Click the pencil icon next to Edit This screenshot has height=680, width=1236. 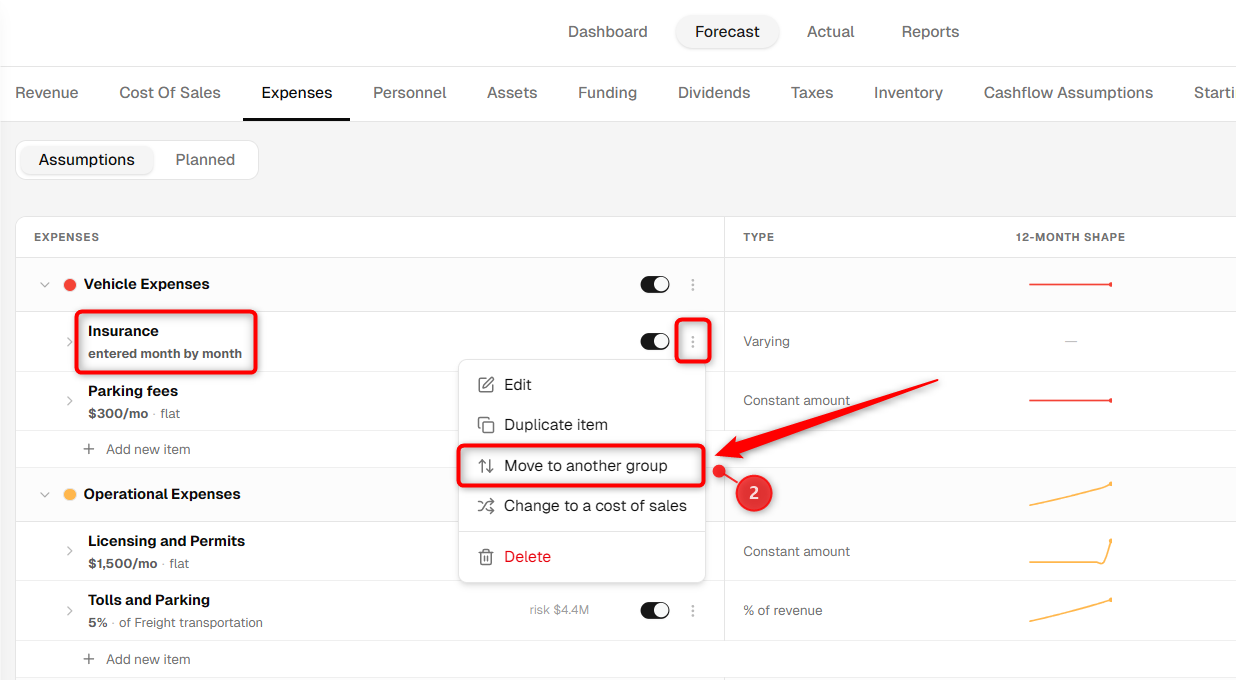point(486,385)
